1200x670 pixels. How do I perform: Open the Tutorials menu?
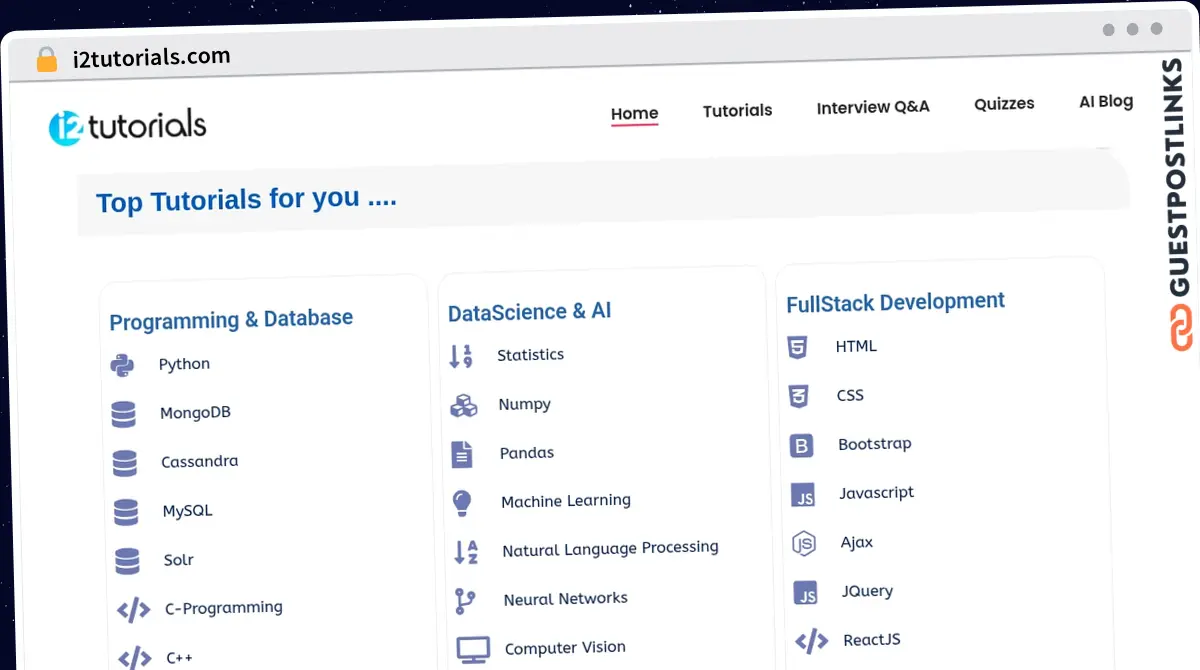[x=737, y=110]
